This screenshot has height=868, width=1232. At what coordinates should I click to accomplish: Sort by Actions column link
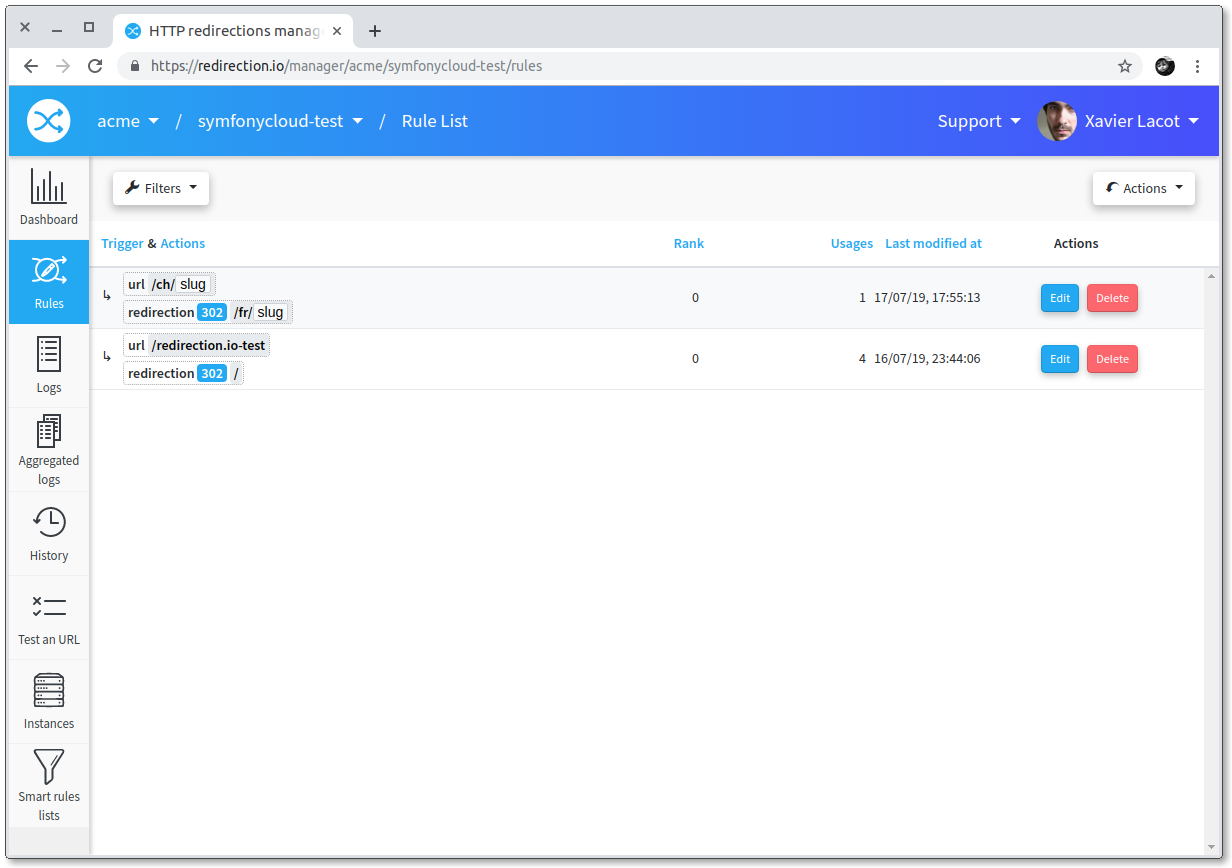click(183, 243)
